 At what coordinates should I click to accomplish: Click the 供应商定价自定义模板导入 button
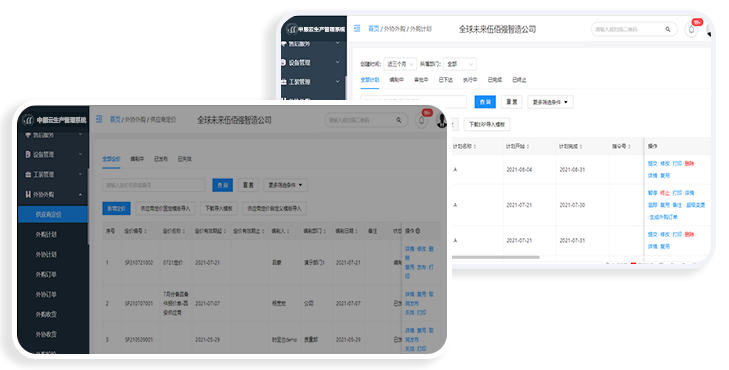pos(274,209)
